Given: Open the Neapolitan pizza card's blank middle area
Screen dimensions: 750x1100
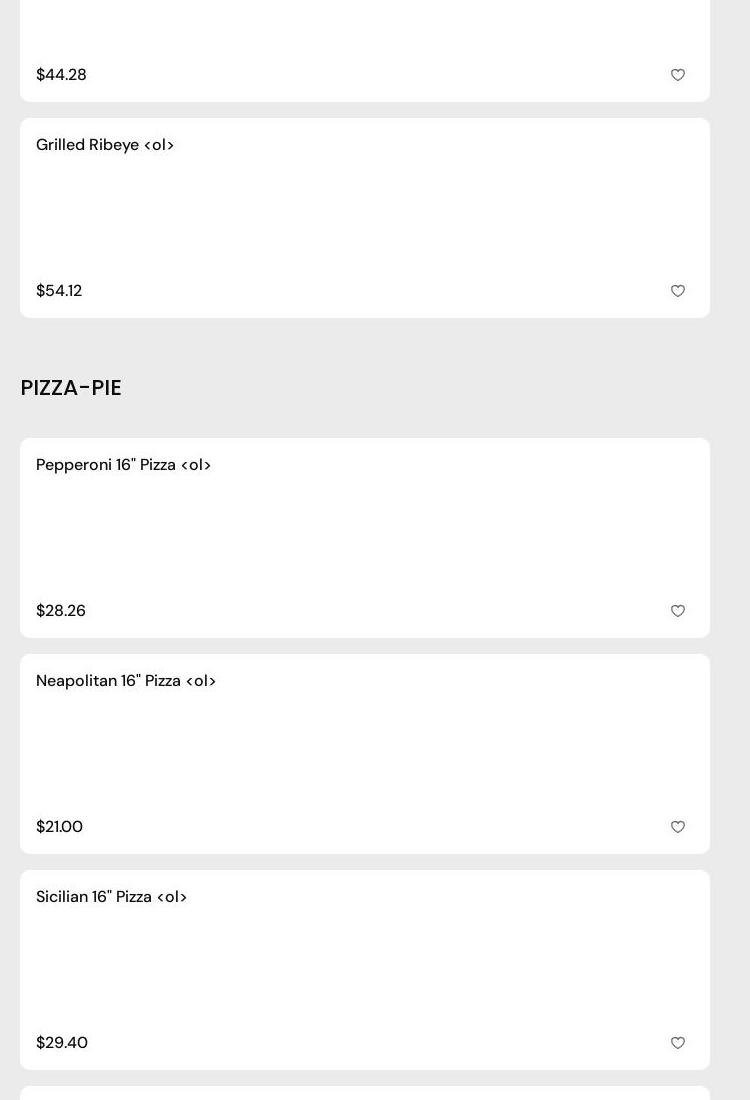Looking at the screenshot, I should [x=365, y=754].
